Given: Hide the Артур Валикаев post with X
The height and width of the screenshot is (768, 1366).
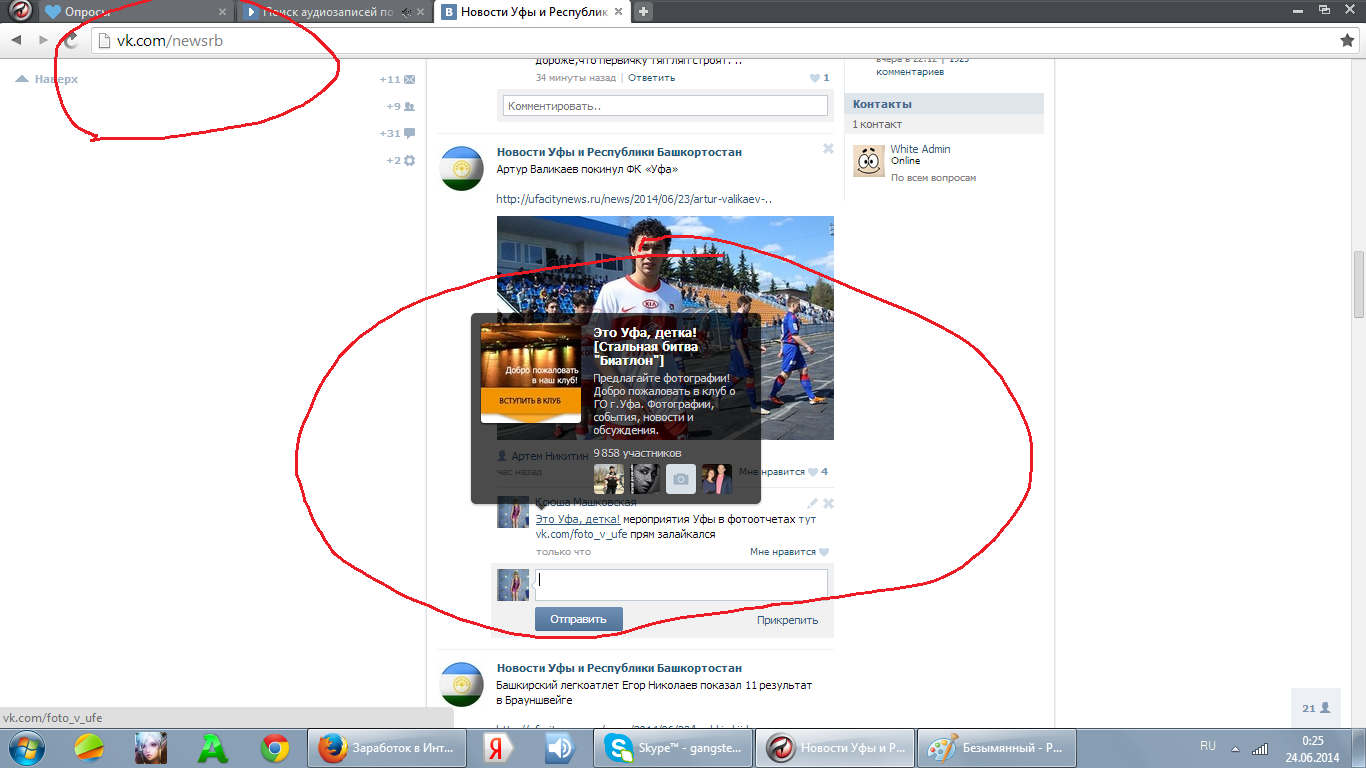Looking at the screenshot, I should pos(828,148).
